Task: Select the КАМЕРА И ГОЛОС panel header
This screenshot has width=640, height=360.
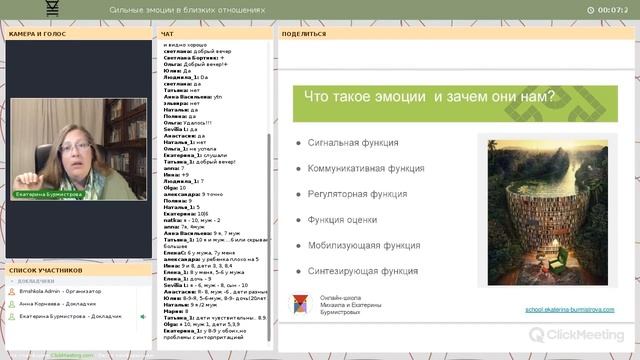Action: coord(78,34)
